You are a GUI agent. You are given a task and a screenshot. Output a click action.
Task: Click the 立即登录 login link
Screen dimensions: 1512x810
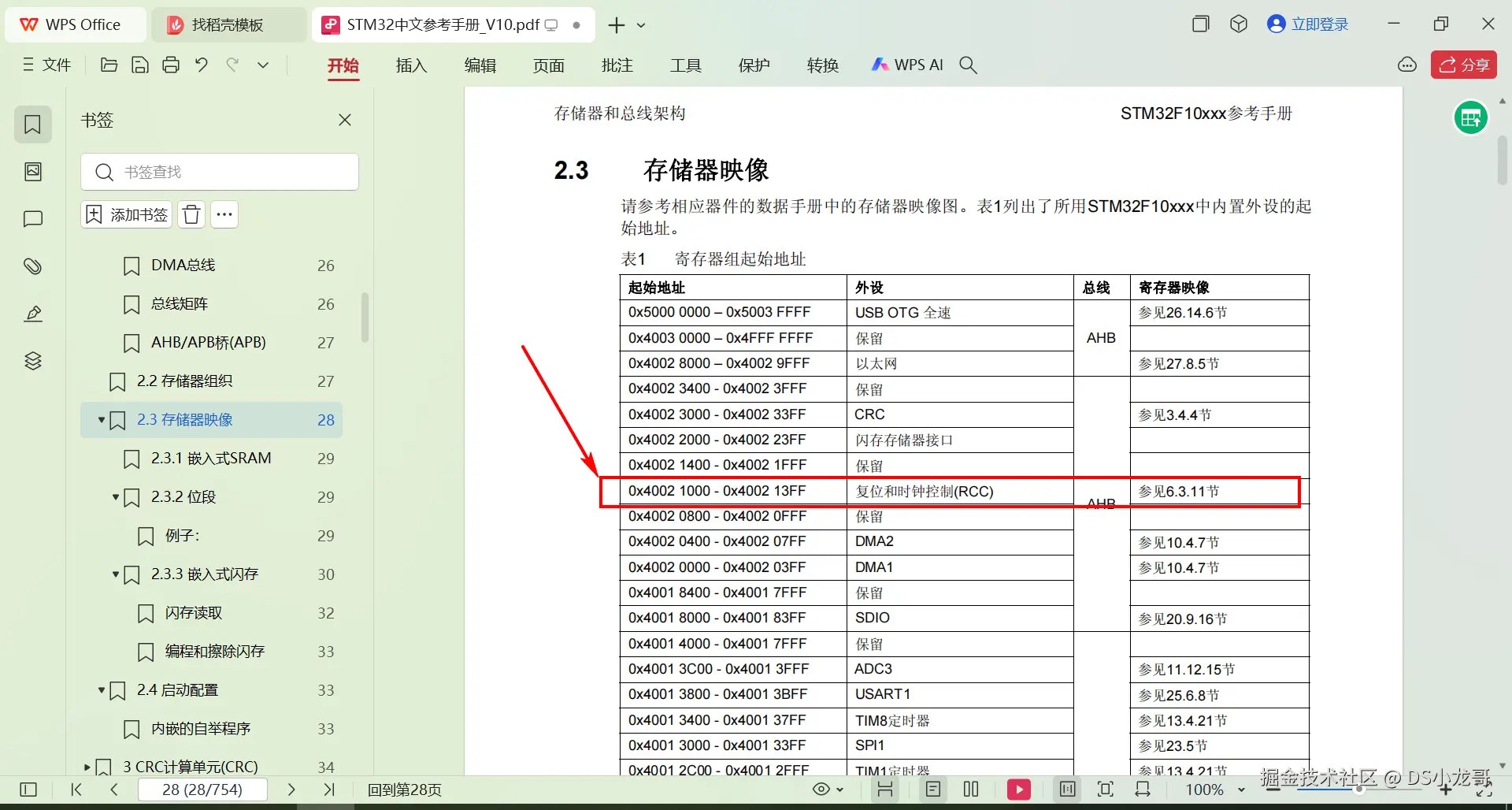coord(1308,24)
